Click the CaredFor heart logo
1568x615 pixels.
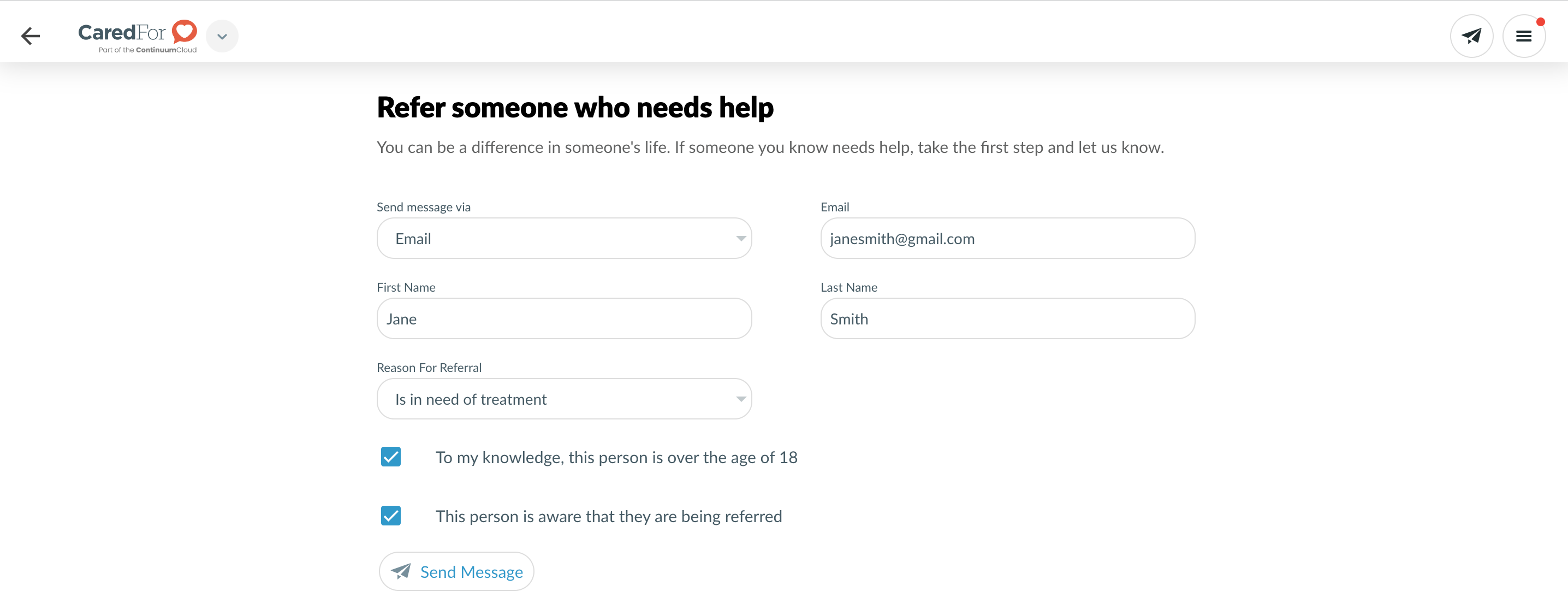pyautogui.click(x=184, y=31)
